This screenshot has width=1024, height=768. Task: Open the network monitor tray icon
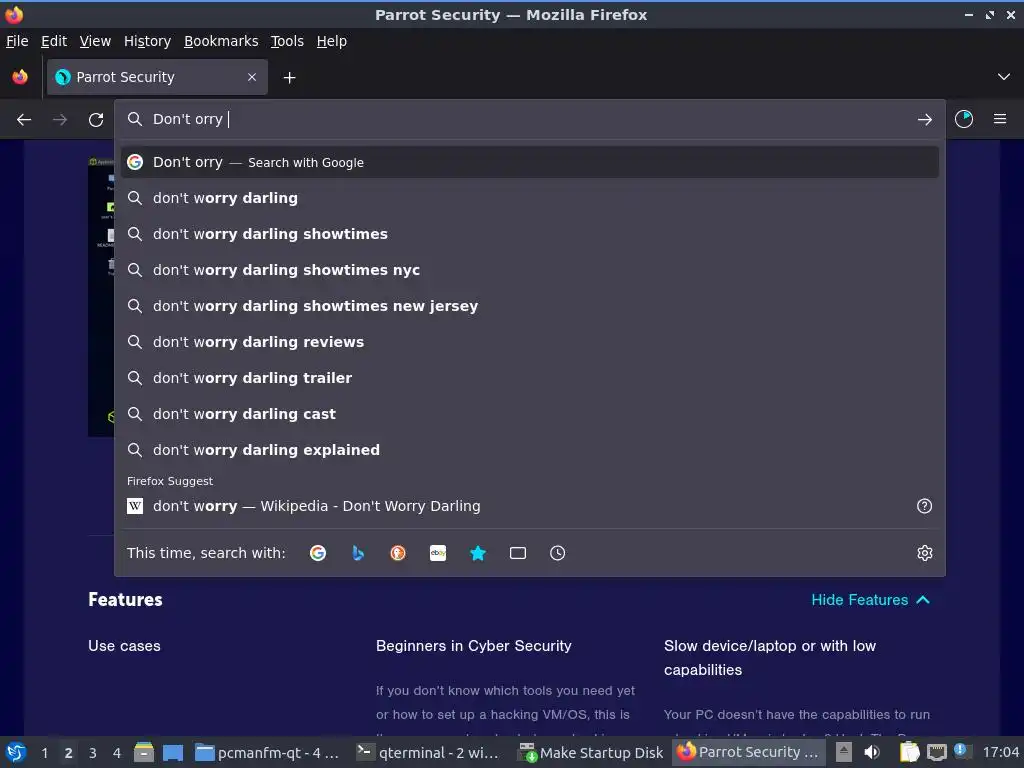(937, 752)
